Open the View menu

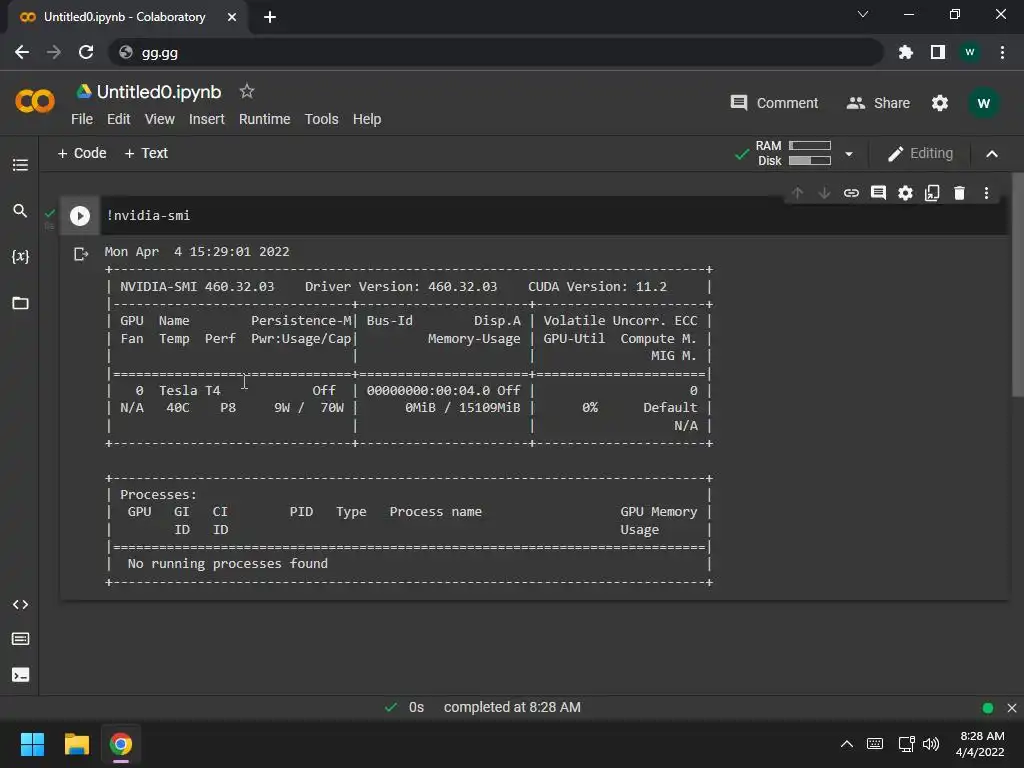click(x=159, y=119)
